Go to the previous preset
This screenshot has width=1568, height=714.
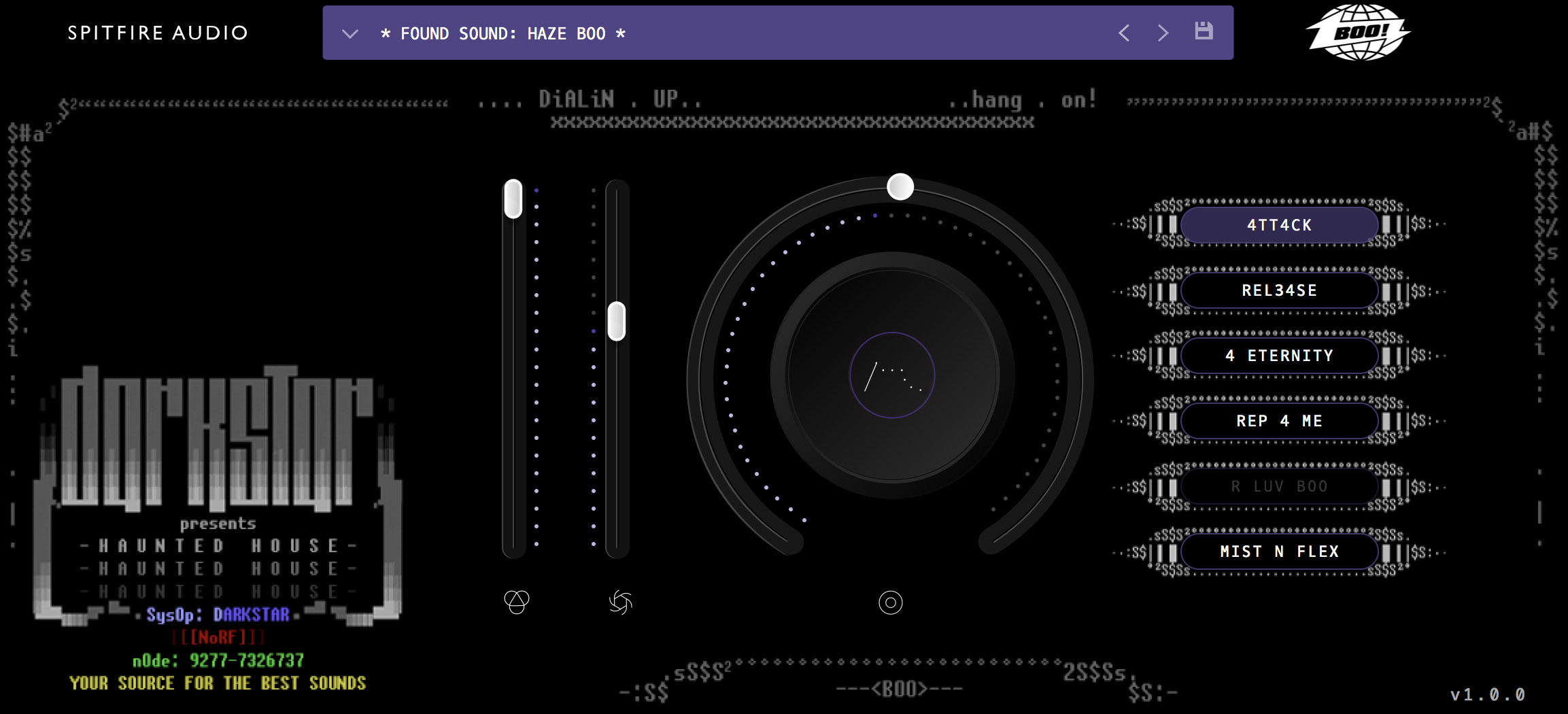pos(1124,33)
